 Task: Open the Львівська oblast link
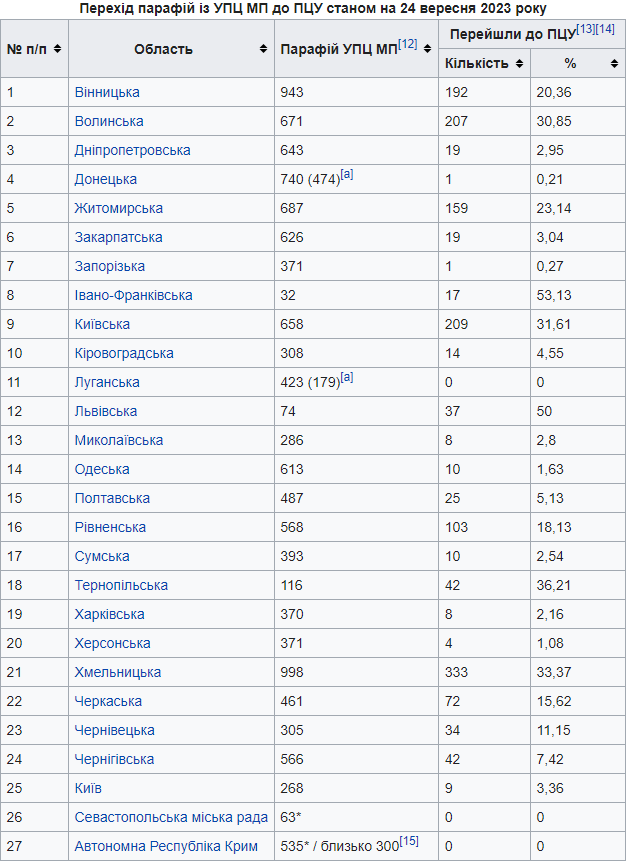click(105, 411)
